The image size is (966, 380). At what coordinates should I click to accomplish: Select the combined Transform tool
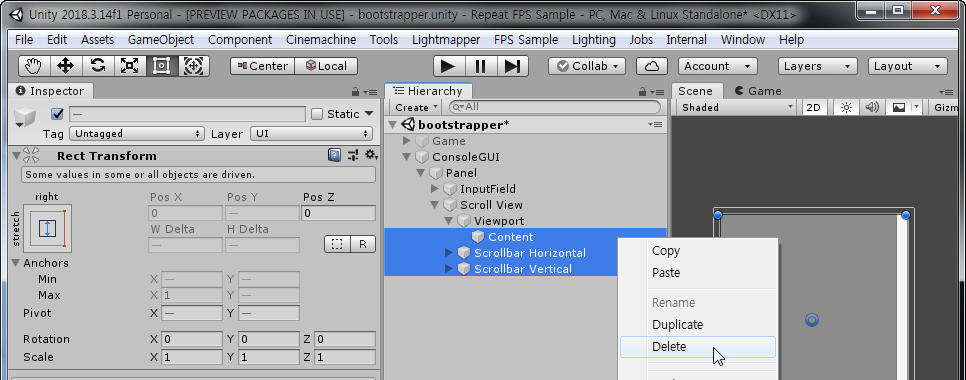click(194, 66)
